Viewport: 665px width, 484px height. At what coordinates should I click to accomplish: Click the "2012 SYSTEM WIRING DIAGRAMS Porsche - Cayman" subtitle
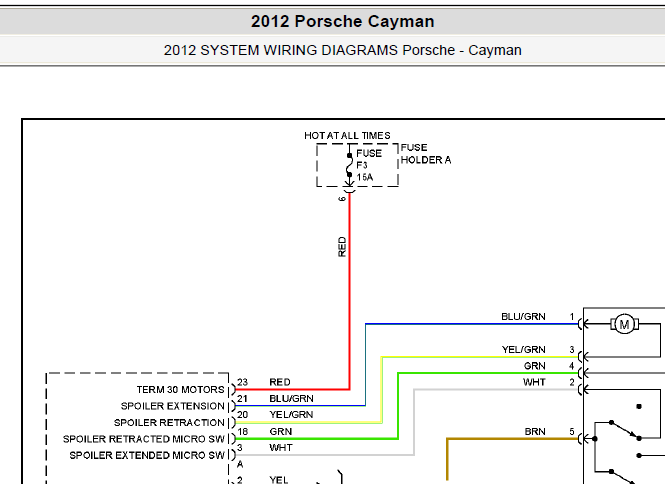(342, 50)
